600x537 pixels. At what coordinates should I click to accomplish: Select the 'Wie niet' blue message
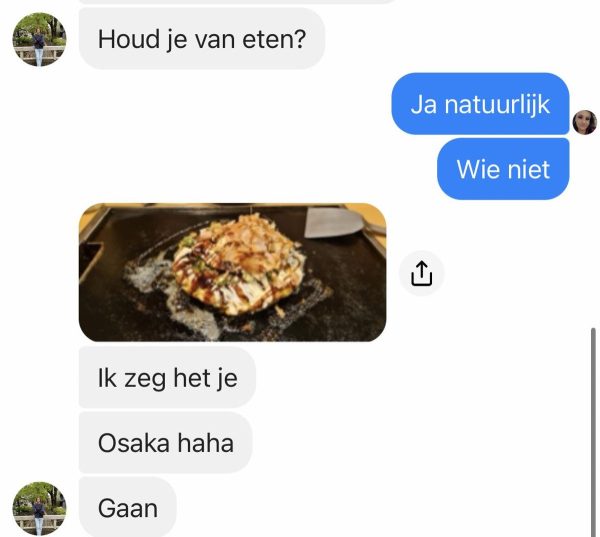[x=503, y=169]
